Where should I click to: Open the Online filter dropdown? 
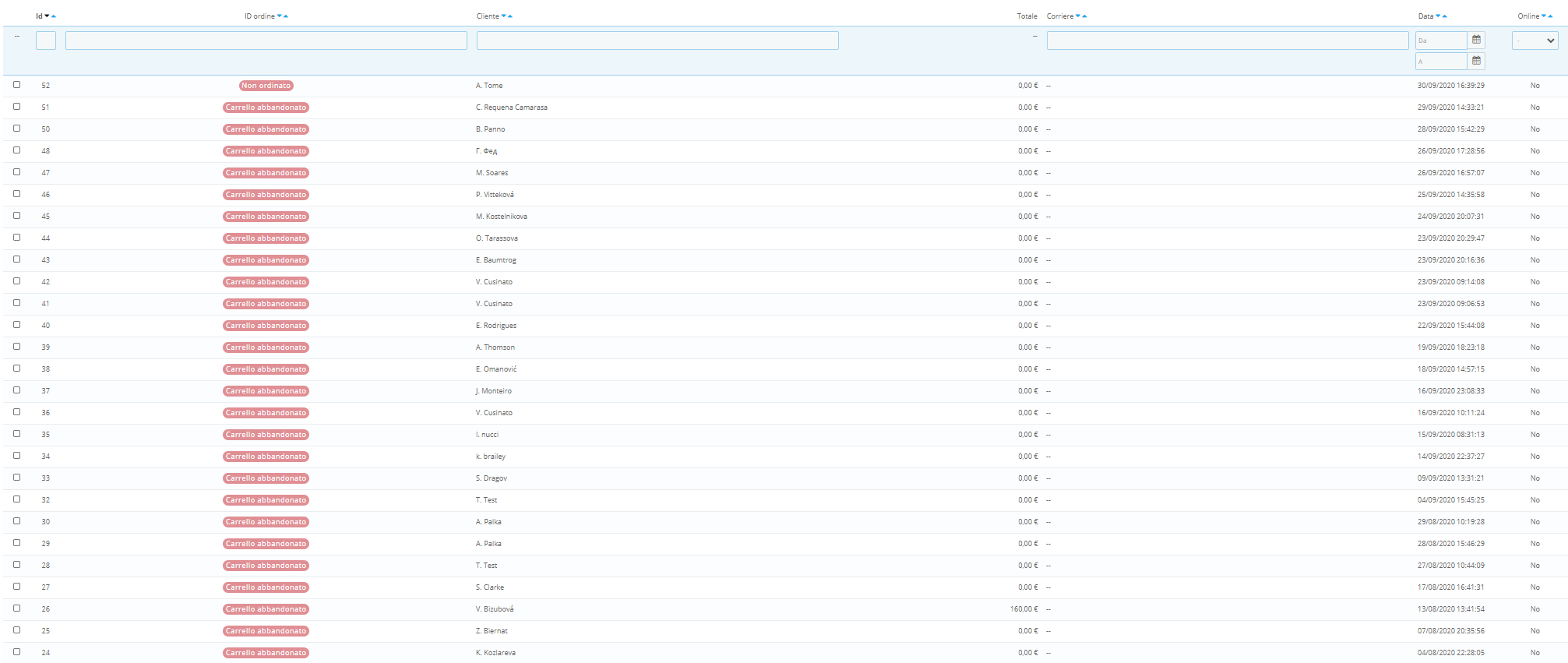1535,41
